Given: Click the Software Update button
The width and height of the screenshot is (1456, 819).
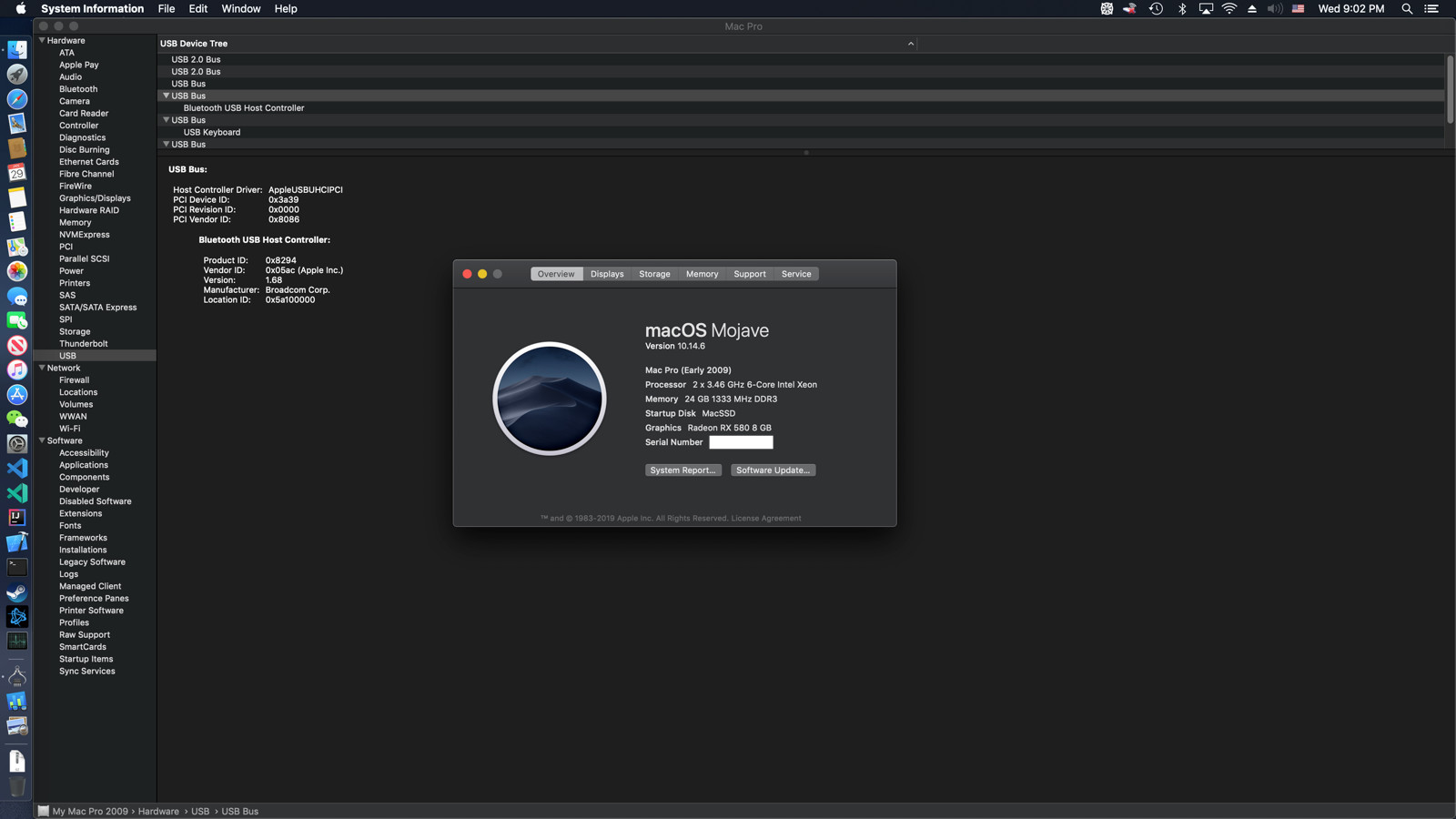Looking at the screenshot, I should click(x=773, y=470).
